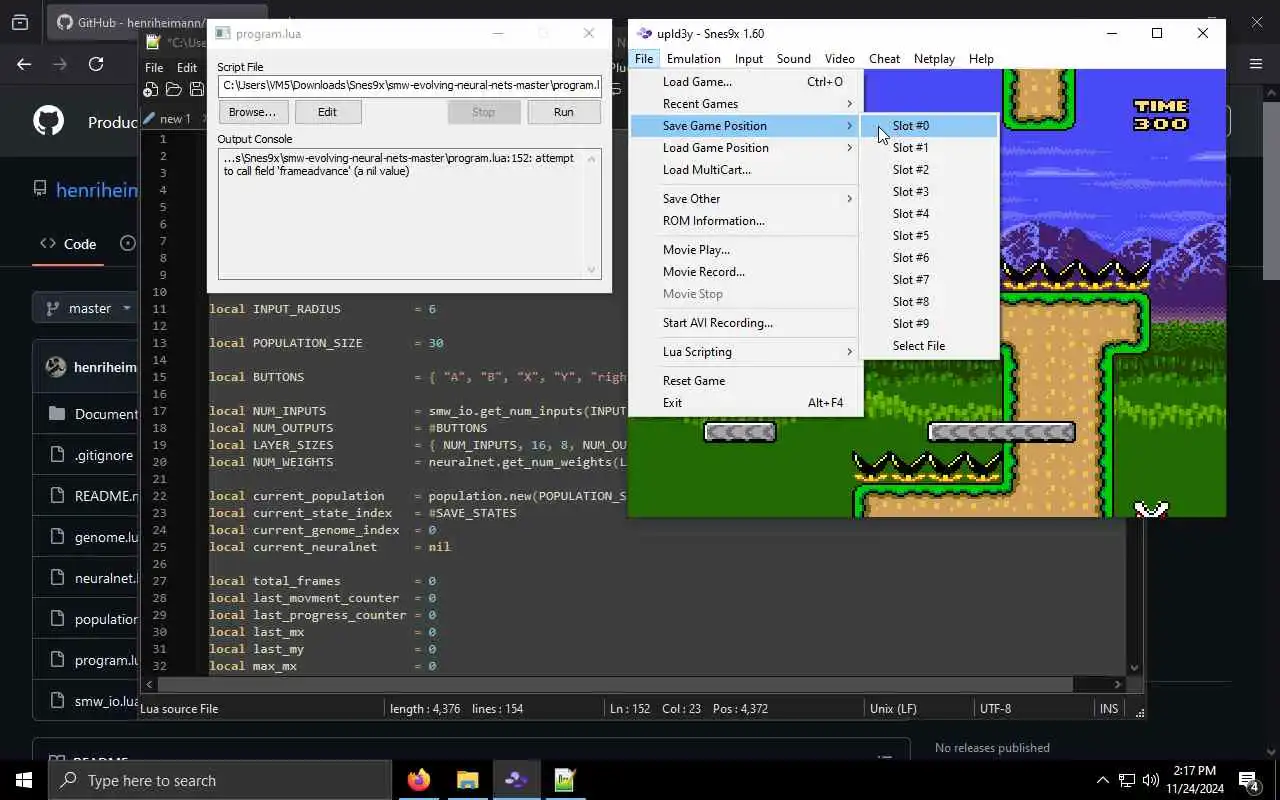Open the Snes9x Help menu

[x=981, y=59]
